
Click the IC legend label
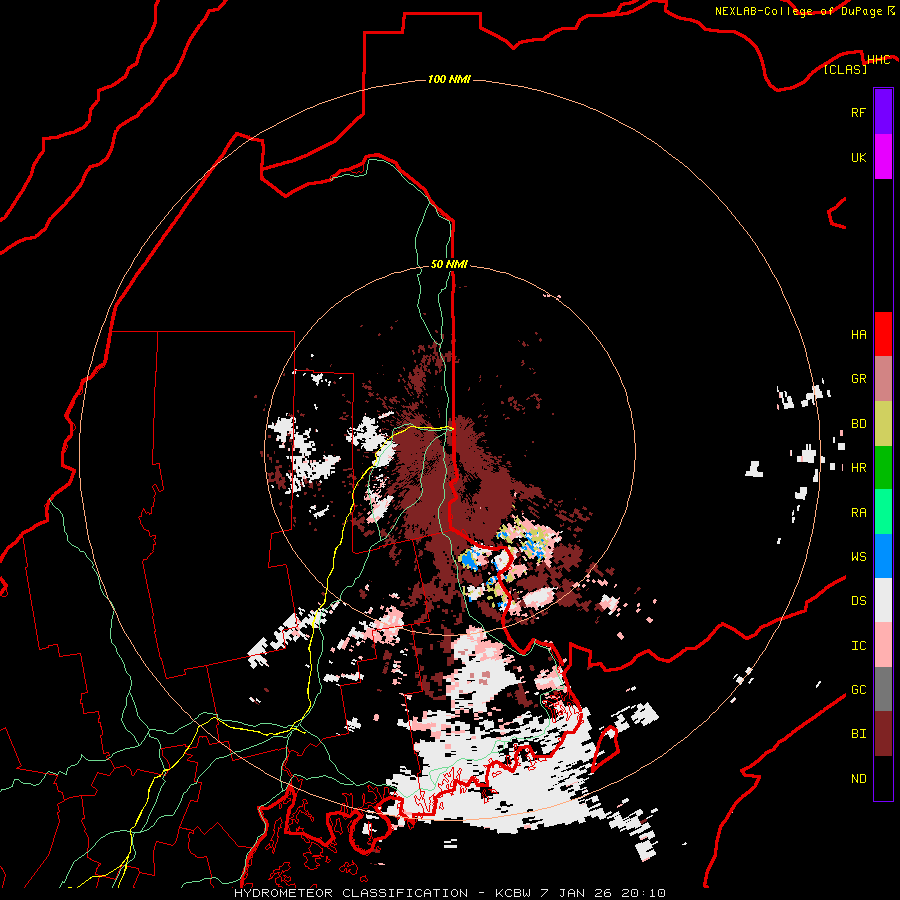tap(859, 646)
